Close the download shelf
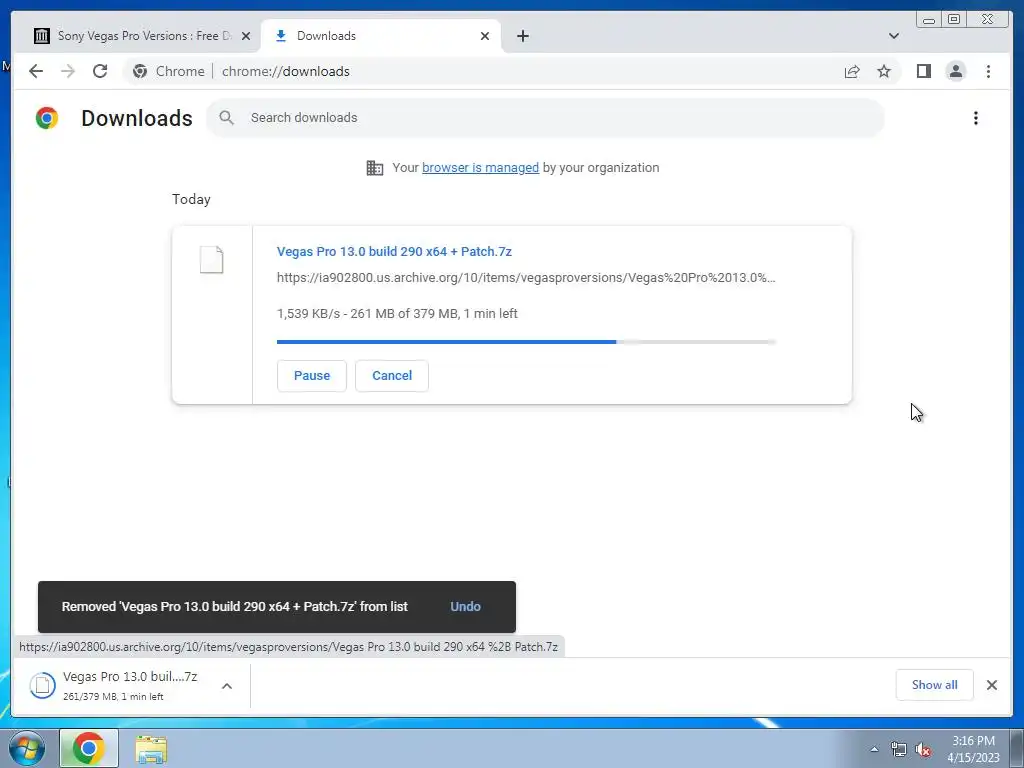Viewport: 1024px width, 768px height. (x=991, y=685)
